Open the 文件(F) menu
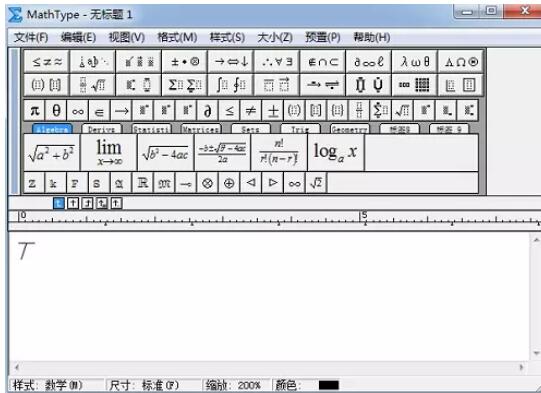This screenshot has width=541, height=393. pyautogui.click(x=31, y=37)
